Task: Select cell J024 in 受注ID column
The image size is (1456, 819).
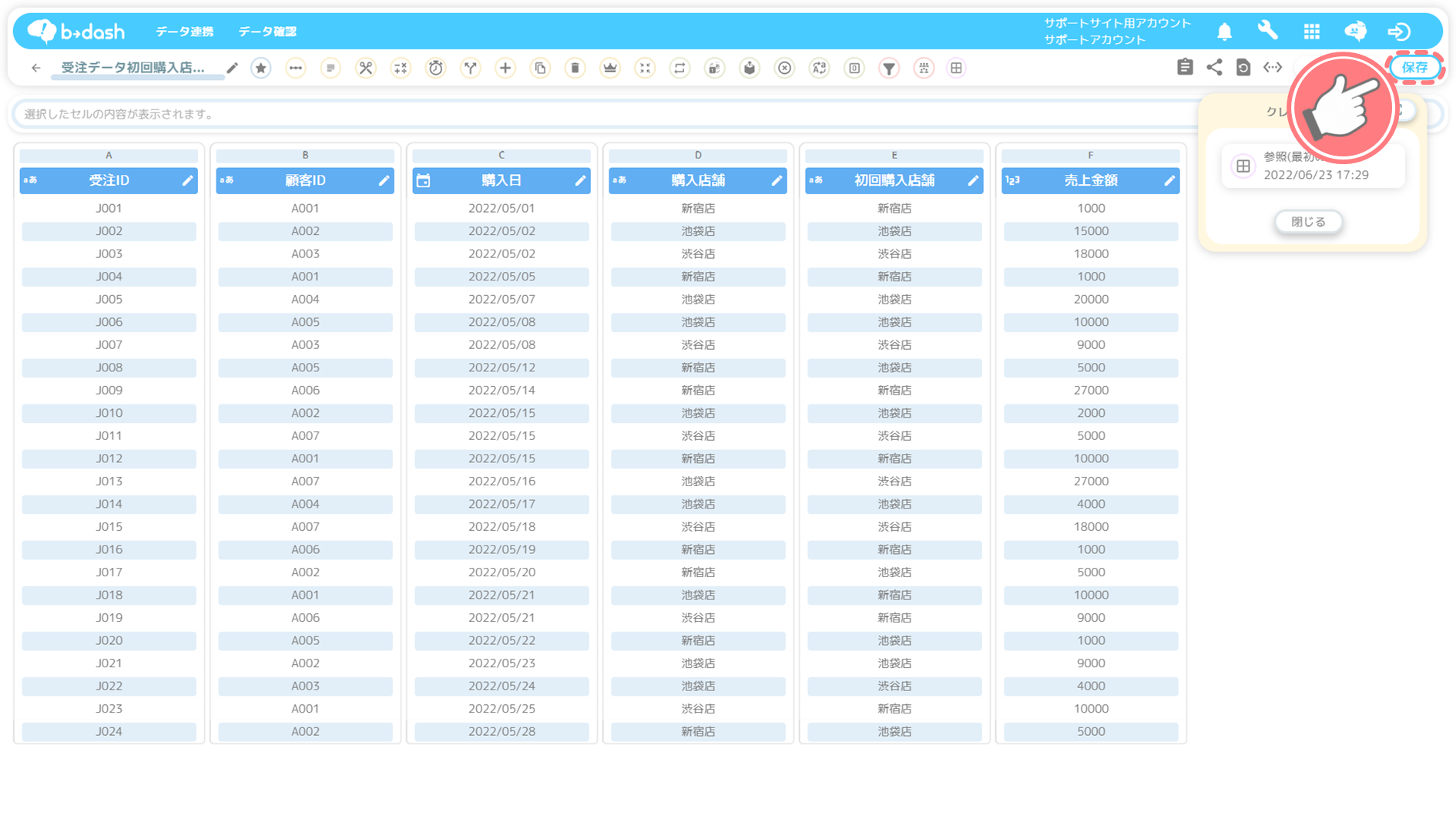Action: tap(109, 731)
